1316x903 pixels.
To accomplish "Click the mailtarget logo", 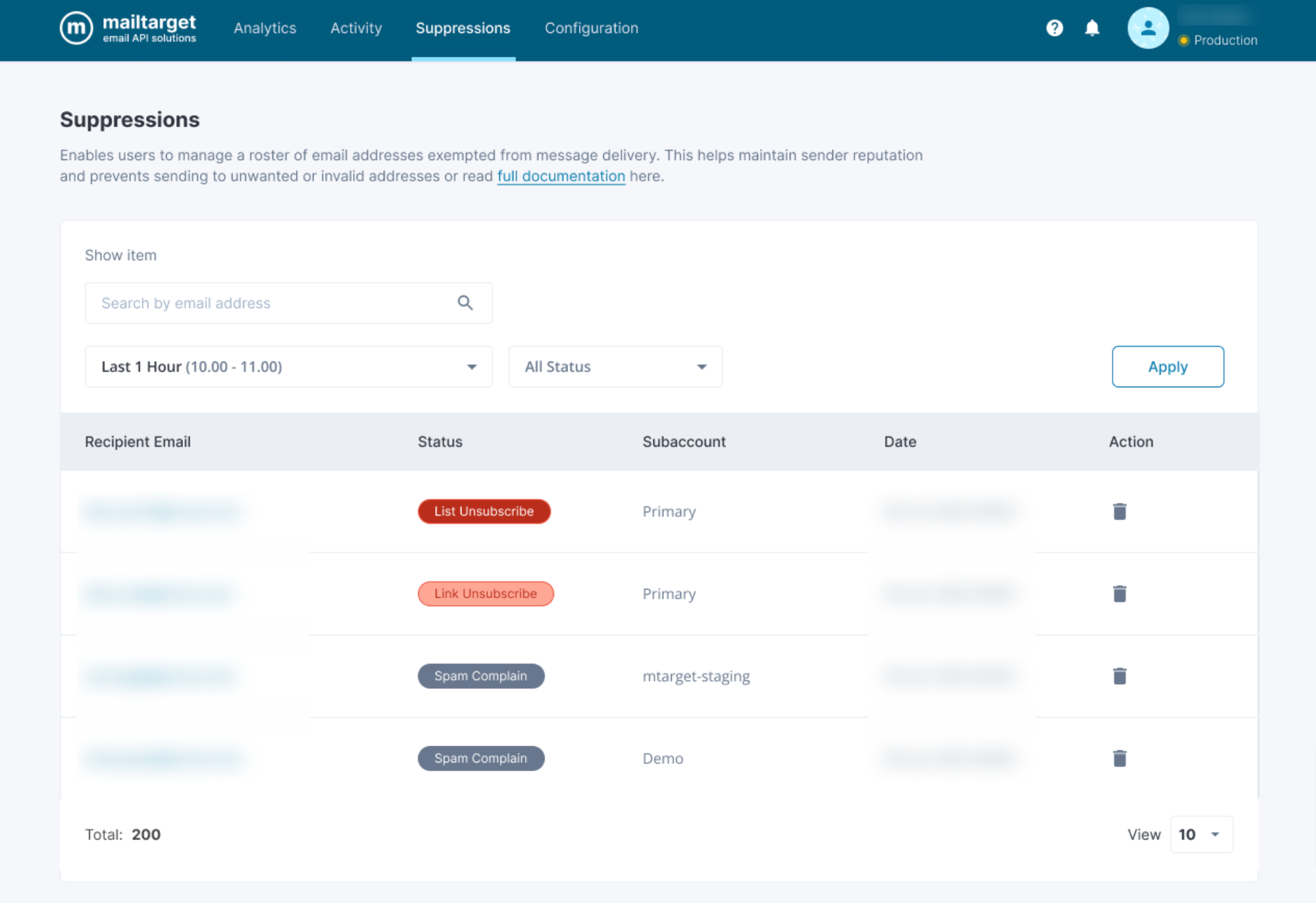I will pyautogui.click(x=128, y=28).
